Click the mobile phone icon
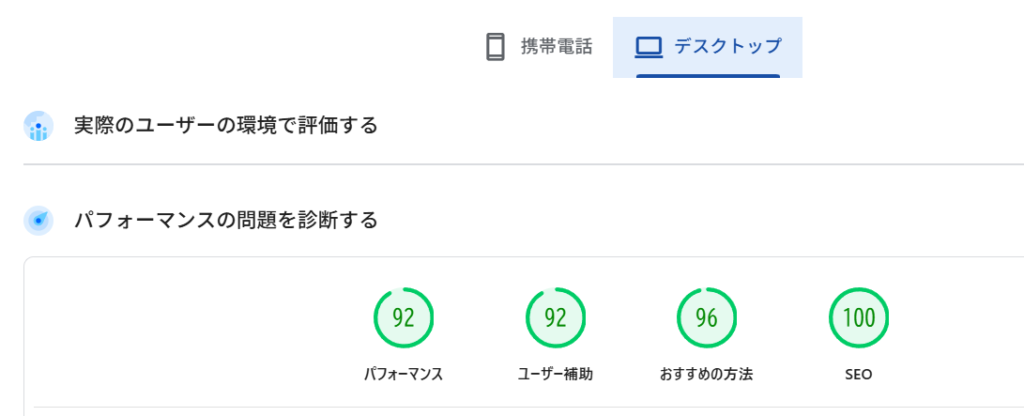Screen dimensions: 1024x416 (x=495, y=47)
